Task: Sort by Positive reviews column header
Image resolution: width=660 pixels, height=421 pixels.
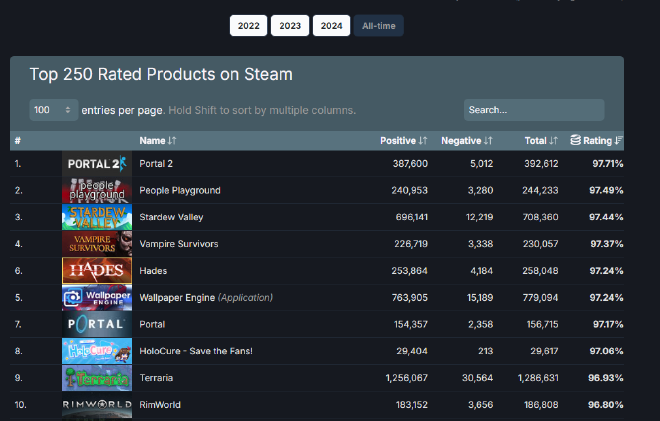Action: (404, 141)
